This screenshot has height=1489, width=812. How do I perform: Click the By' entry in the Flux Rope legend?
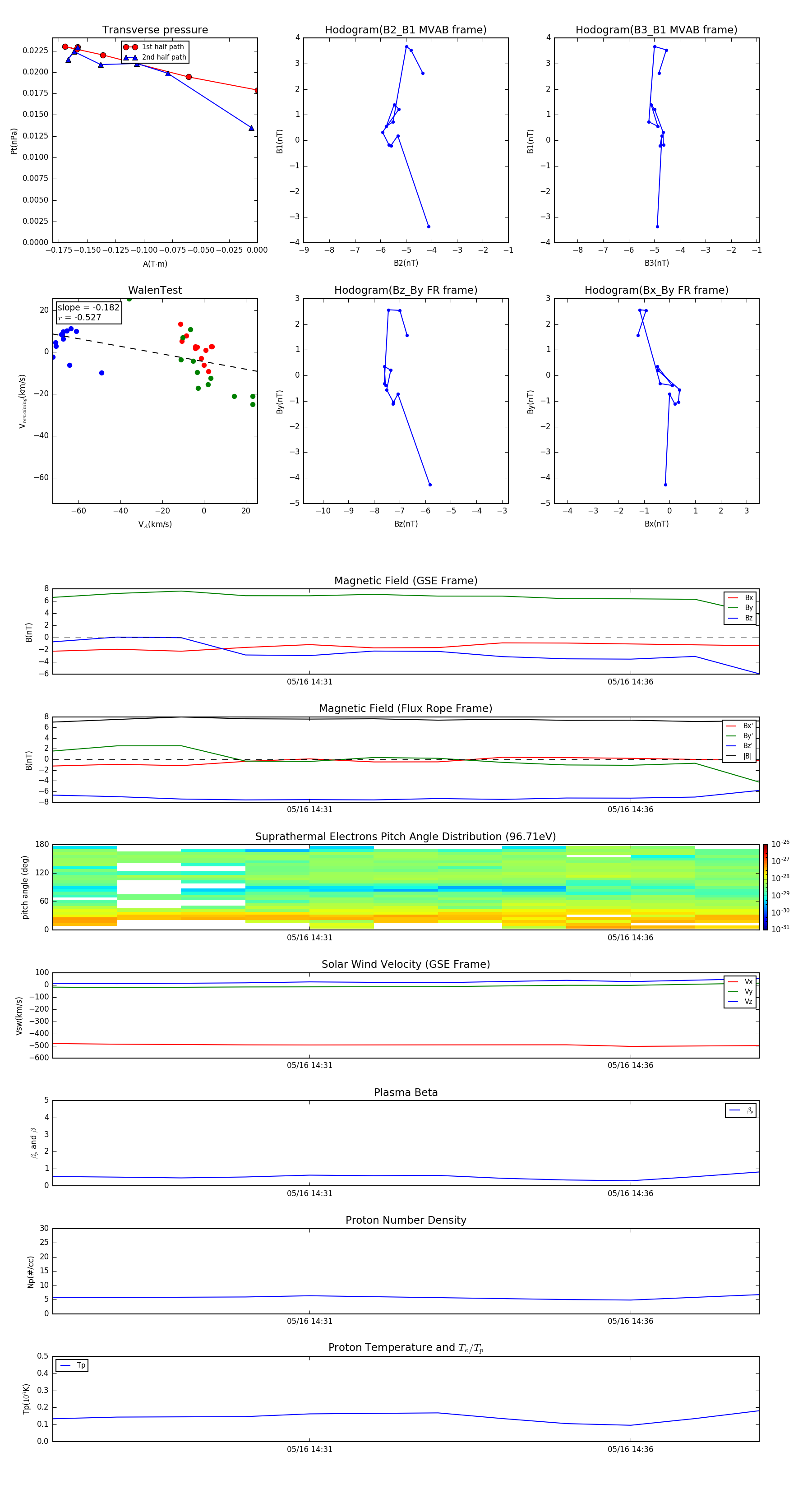click(739, 736)
